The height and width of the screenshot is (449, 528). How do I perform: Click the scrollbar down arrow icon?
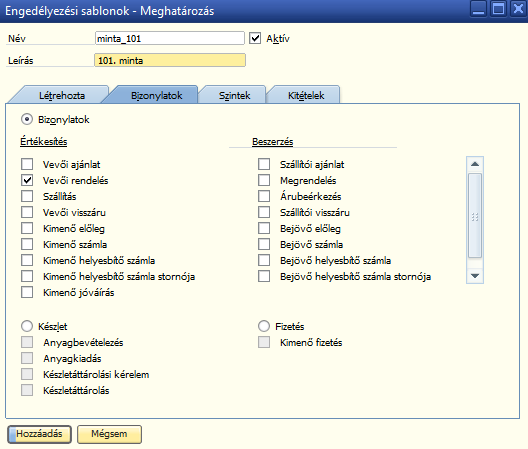point(475,276)
